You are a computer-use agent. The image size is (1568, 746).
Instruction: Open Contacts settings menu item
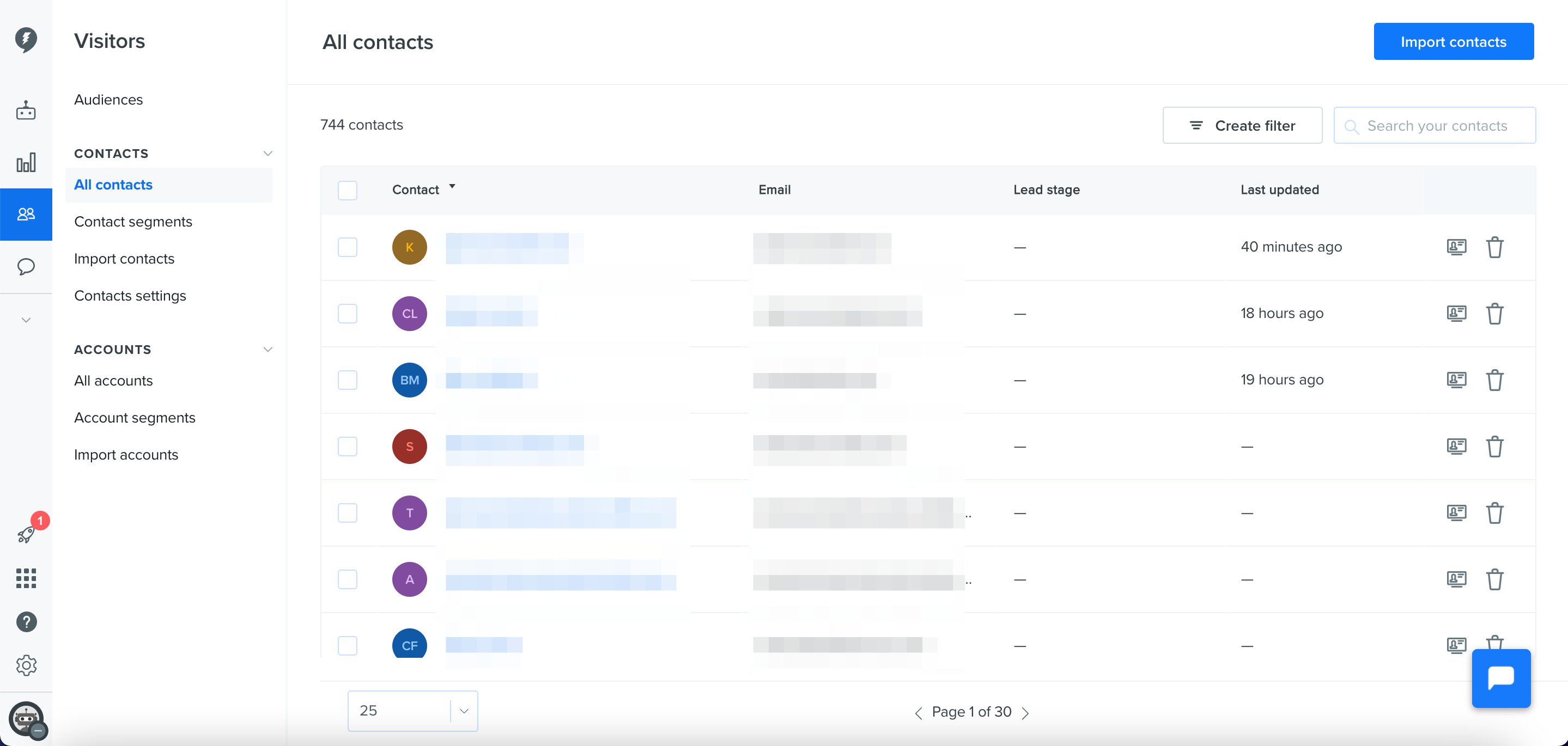[130, 295]
